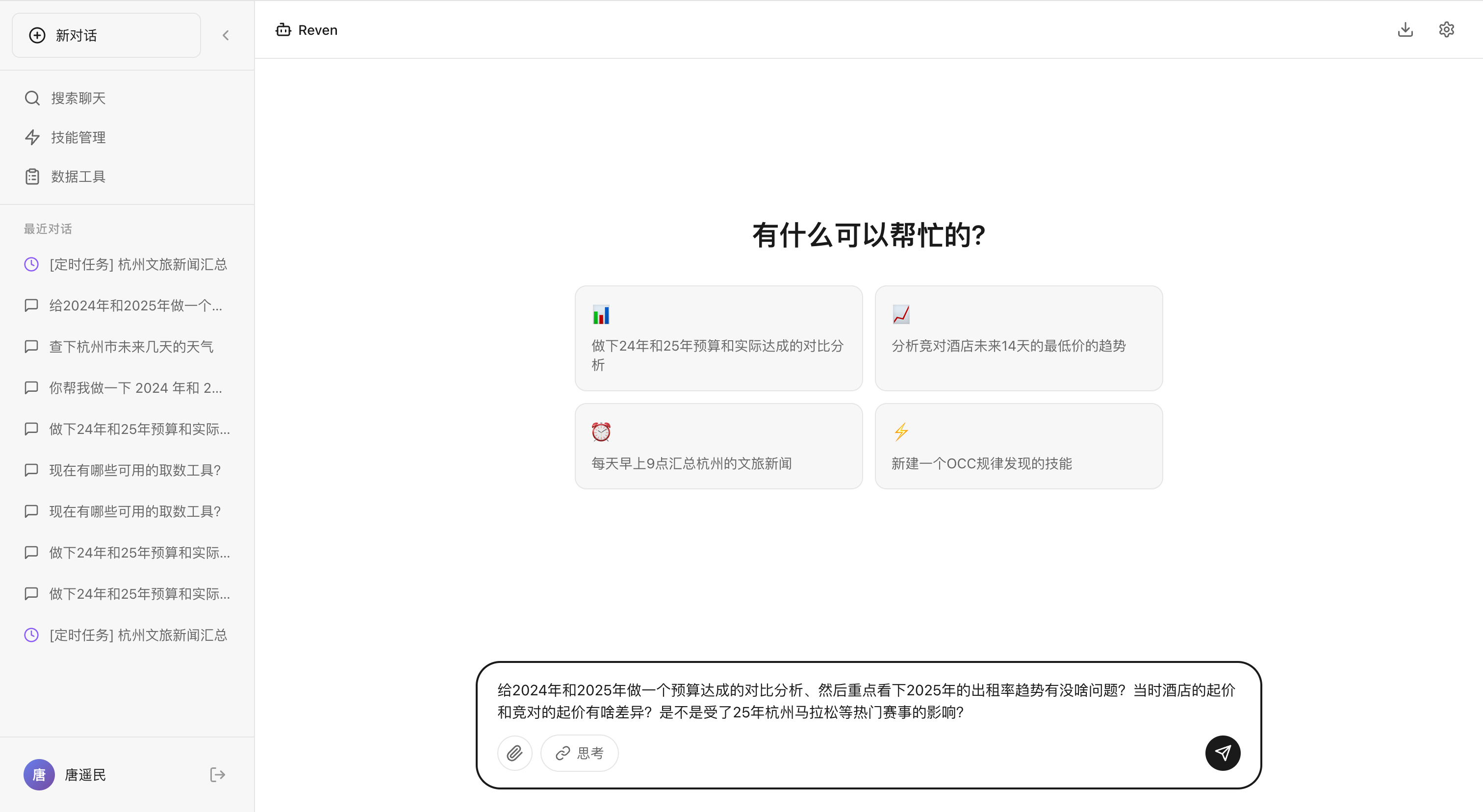The height and width of the screenshot is (812, 1483).
Task: Open the 数据工具 data tools panel
Action: (77, 176)
